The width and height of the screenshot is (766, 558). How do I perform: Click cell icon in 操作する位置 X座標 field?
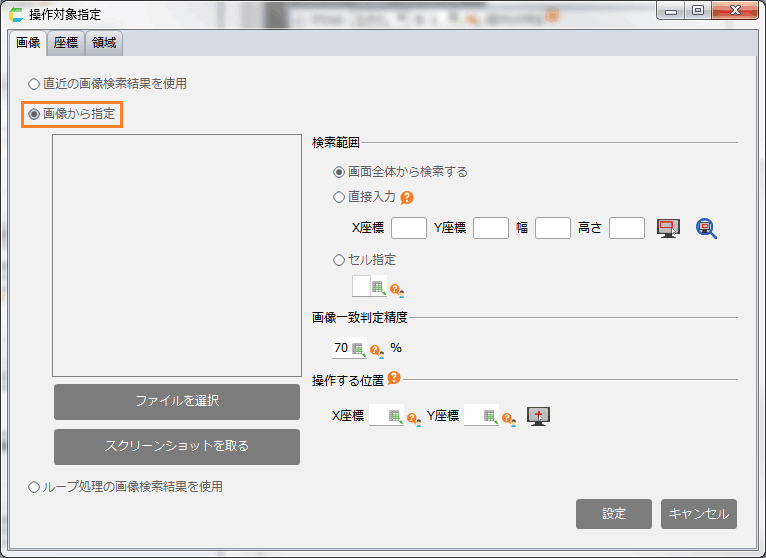pos(395,416)
